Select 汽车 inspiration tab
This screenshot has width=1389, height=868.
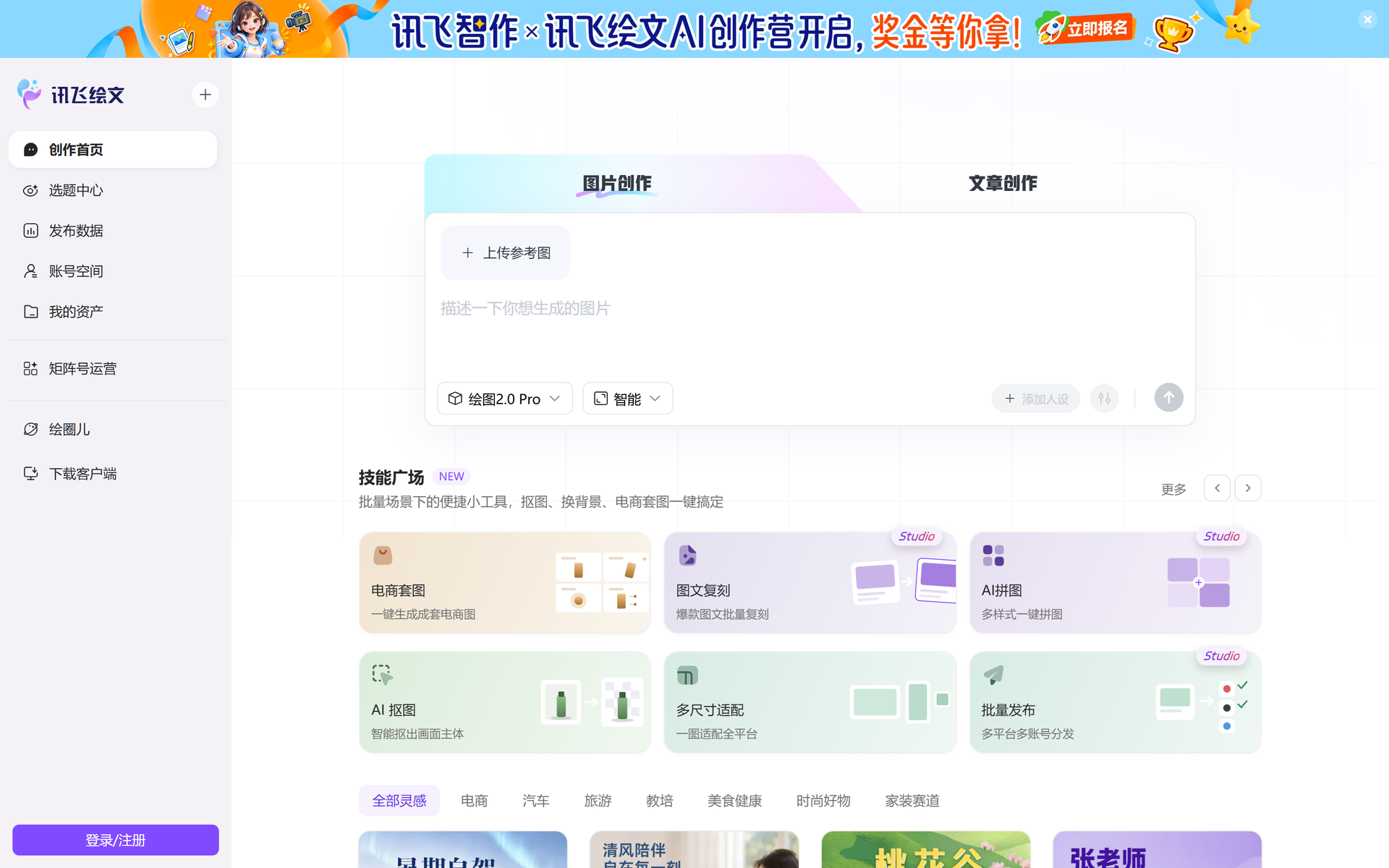tap(536, 801)
